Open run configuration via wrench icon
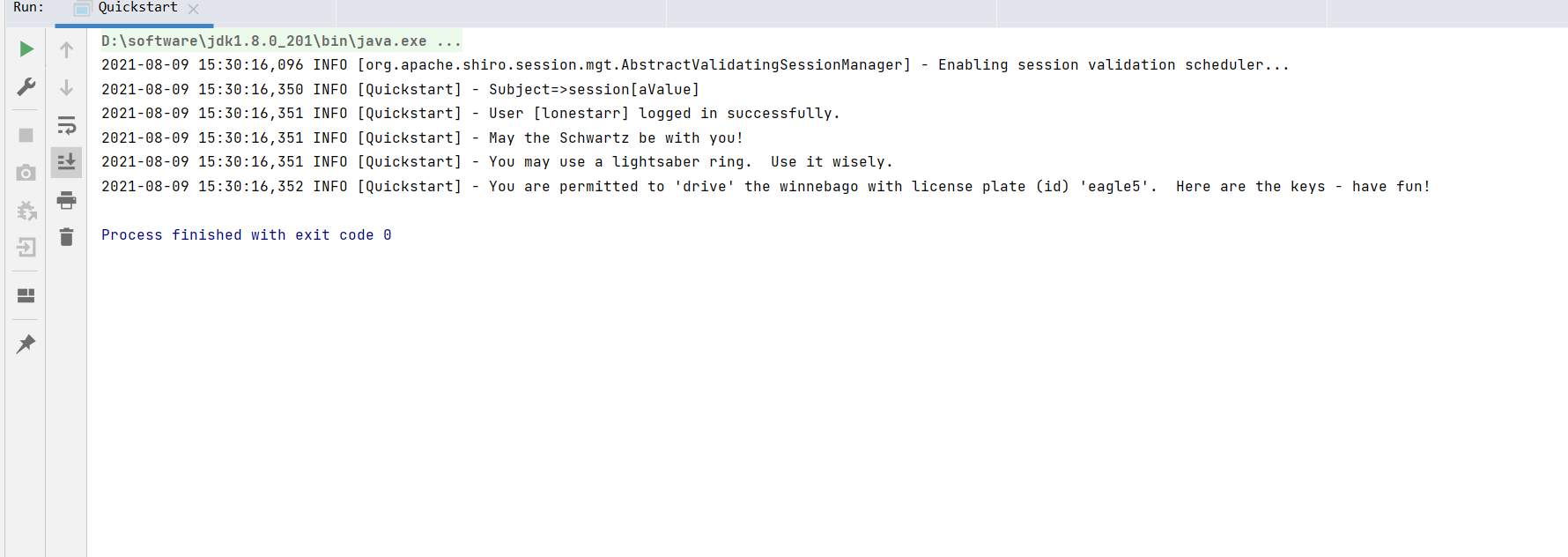This screenshot has width=1568, height=557. point(26,86)
